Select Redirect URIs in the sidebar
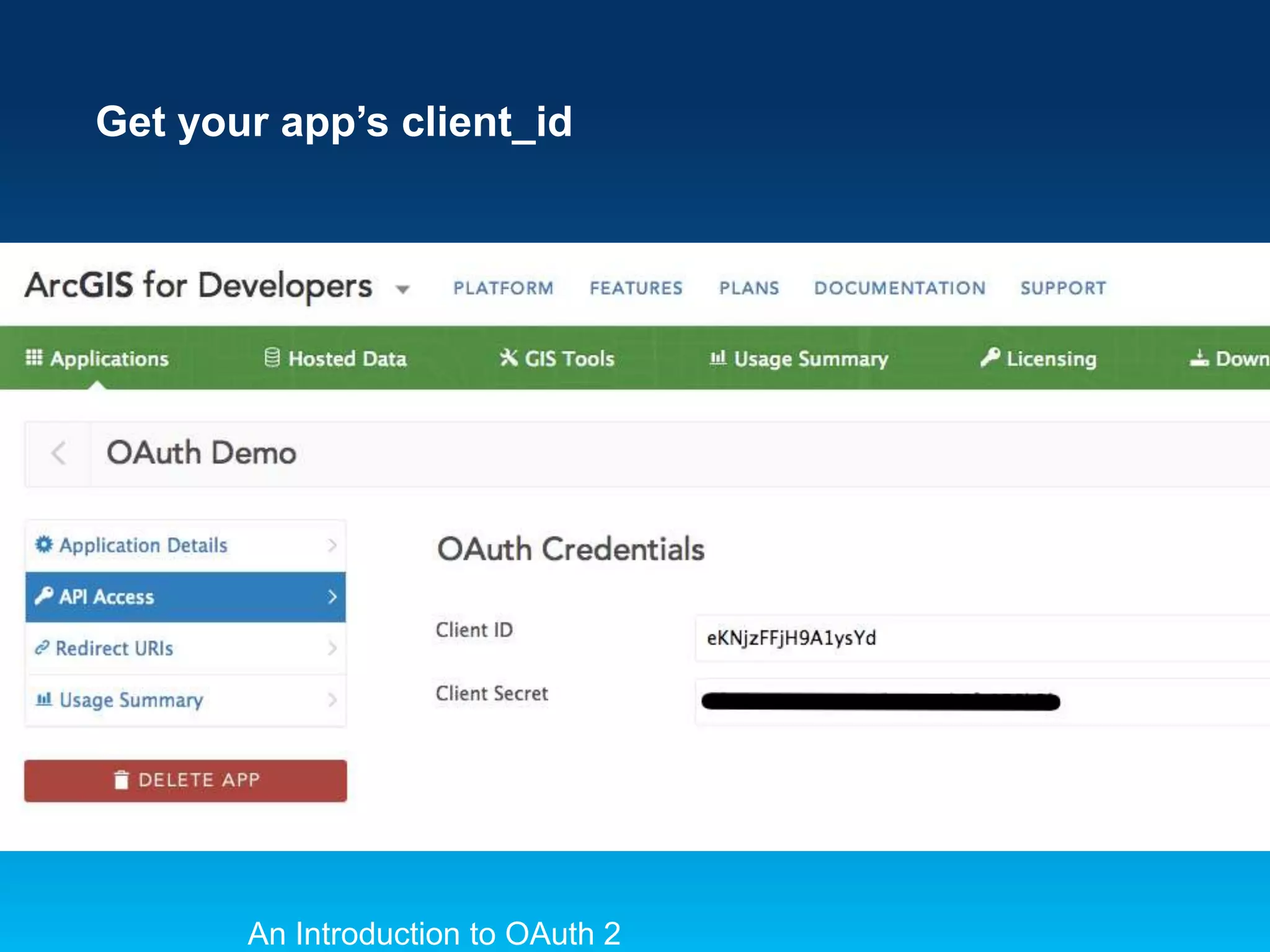Screen dimensions: 1270x952 pyautogui.click(x=185, y=648)
